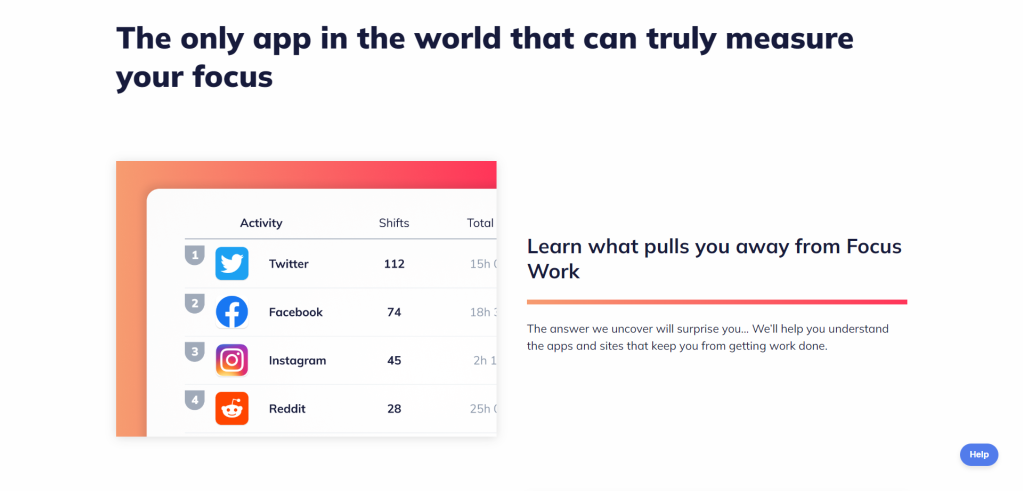Select the rank 4 badge

coord(195,400)
